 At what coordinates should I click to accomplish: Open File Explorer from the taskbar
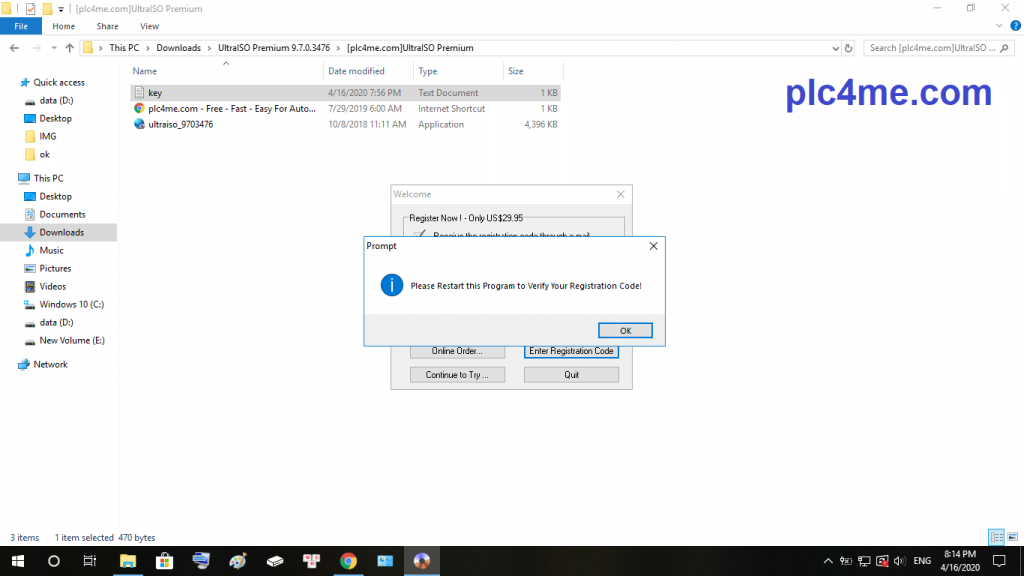(128, 561)
